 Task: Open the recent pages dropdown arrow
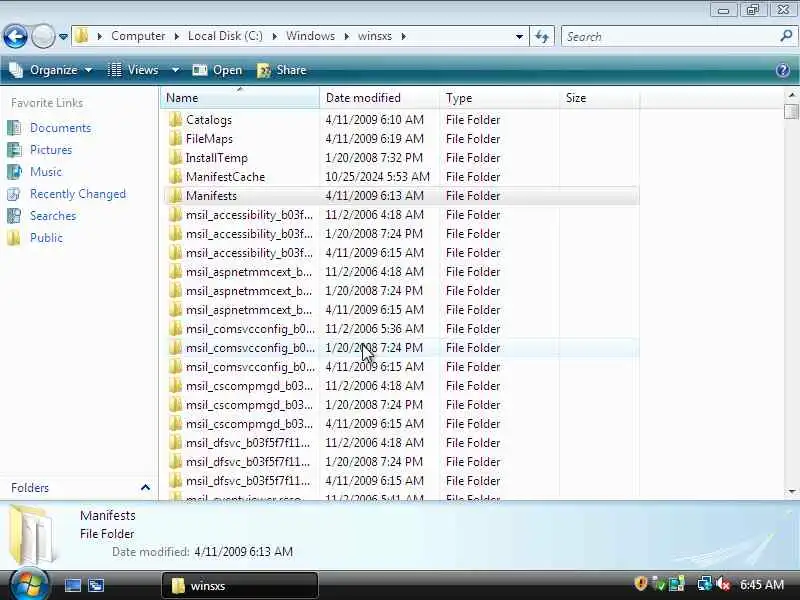pyautogui.click(x=63, y=37)
